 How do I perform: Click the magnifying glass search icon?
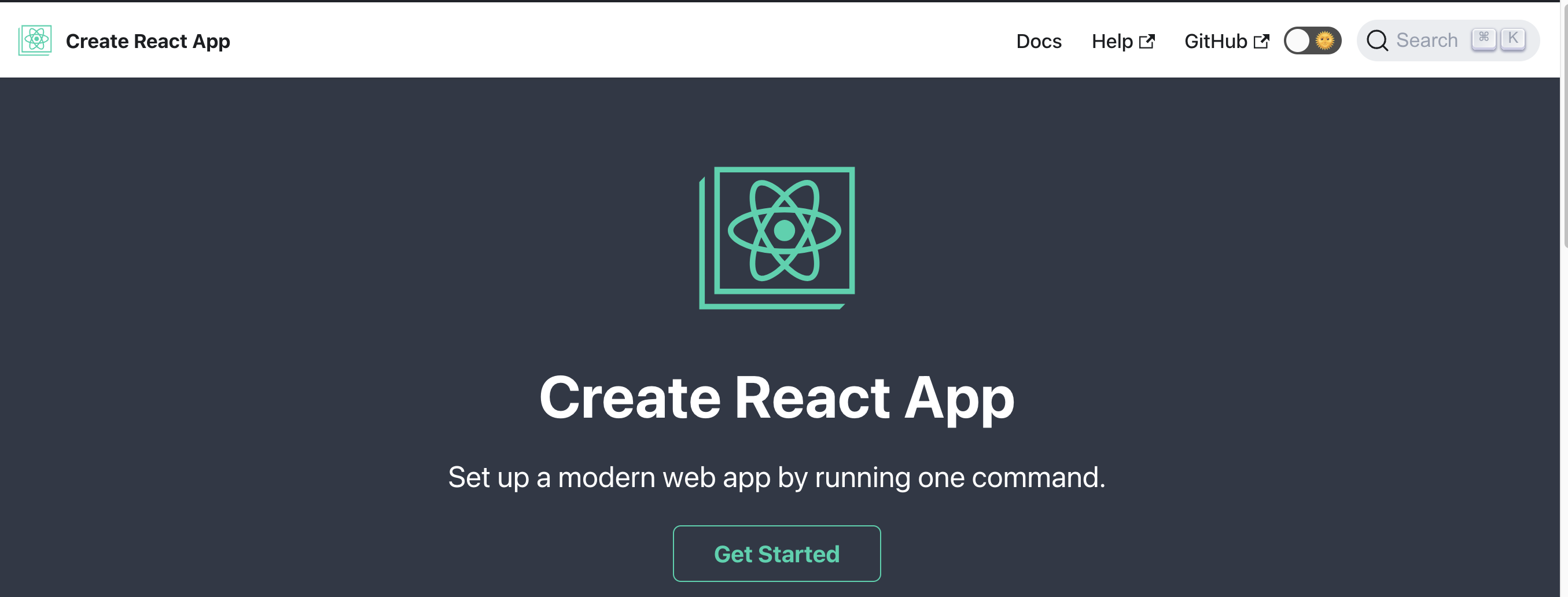click(1377, 40)
